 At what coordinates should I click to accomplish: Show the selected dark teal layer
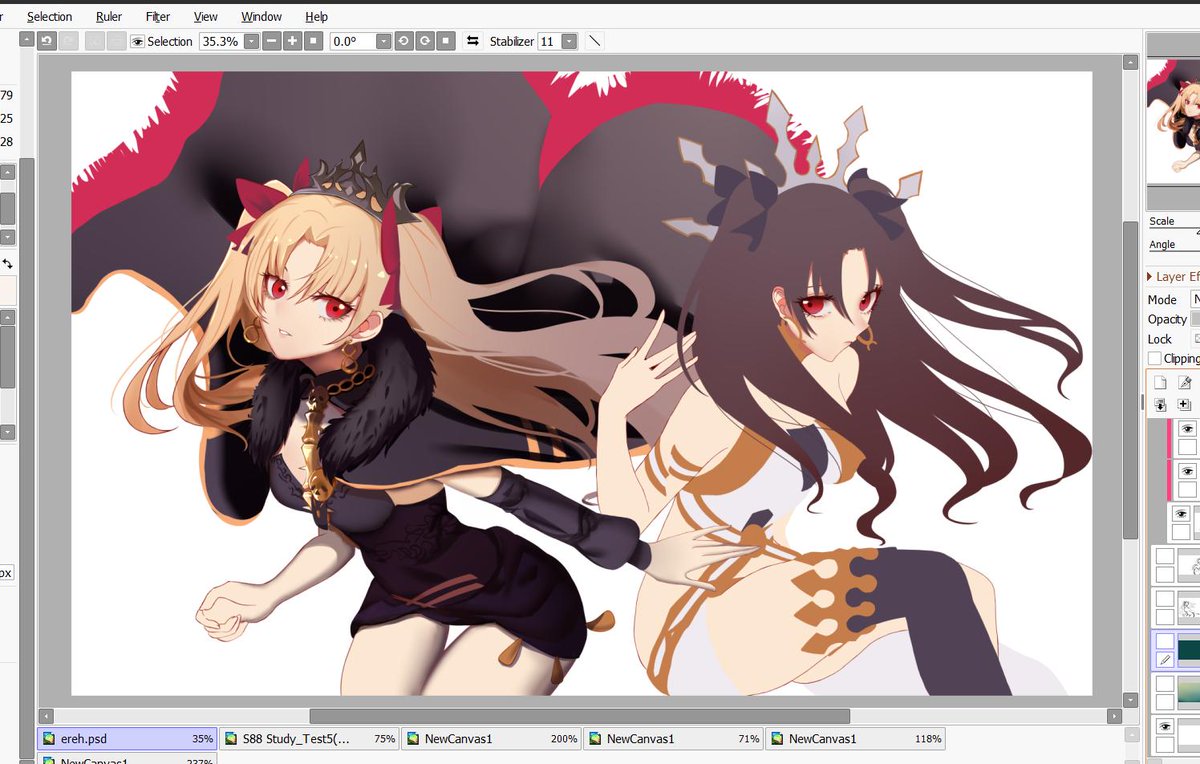click(x=1165, y=641)
